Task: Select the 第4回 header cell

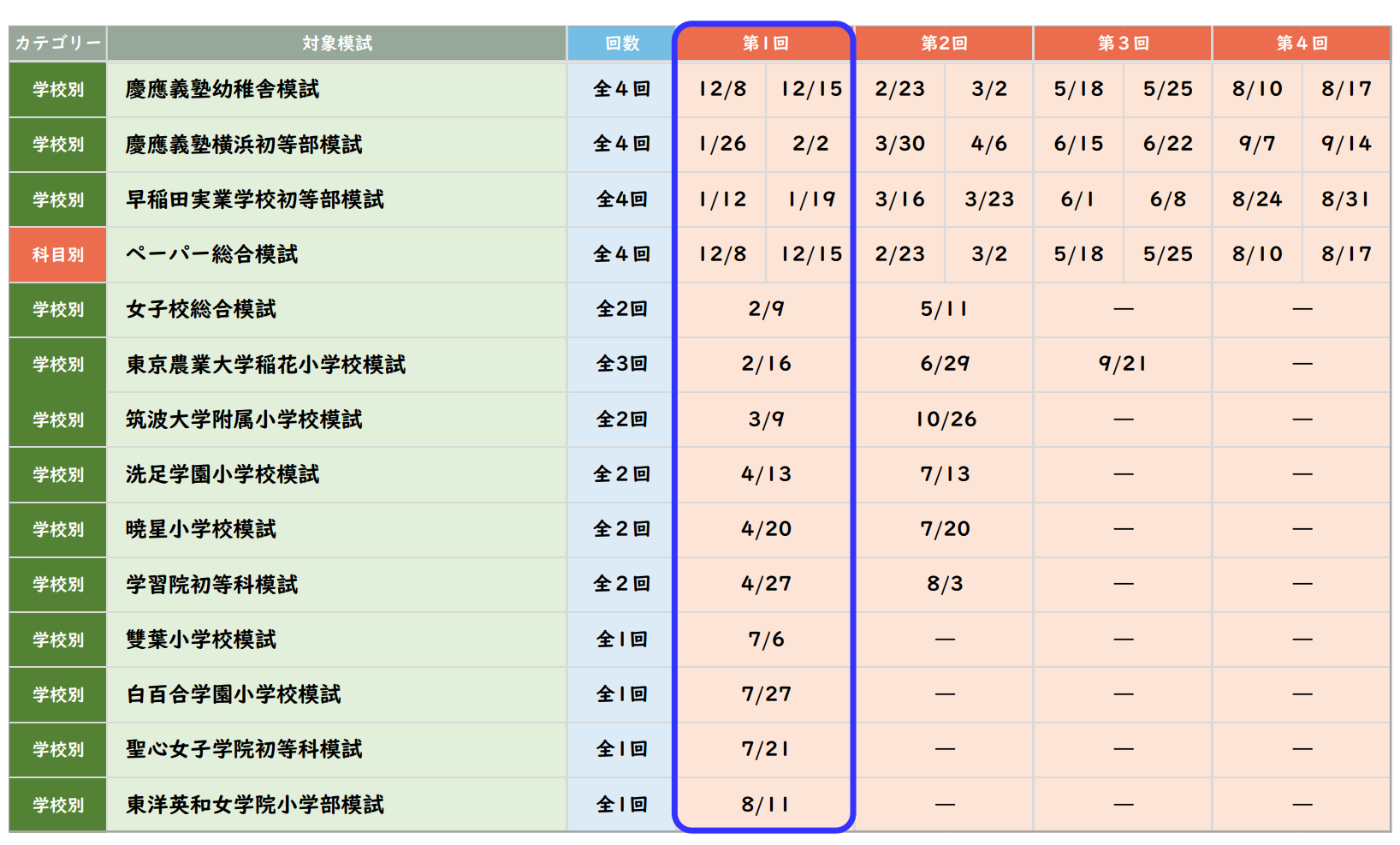Action: (1302, 43)
